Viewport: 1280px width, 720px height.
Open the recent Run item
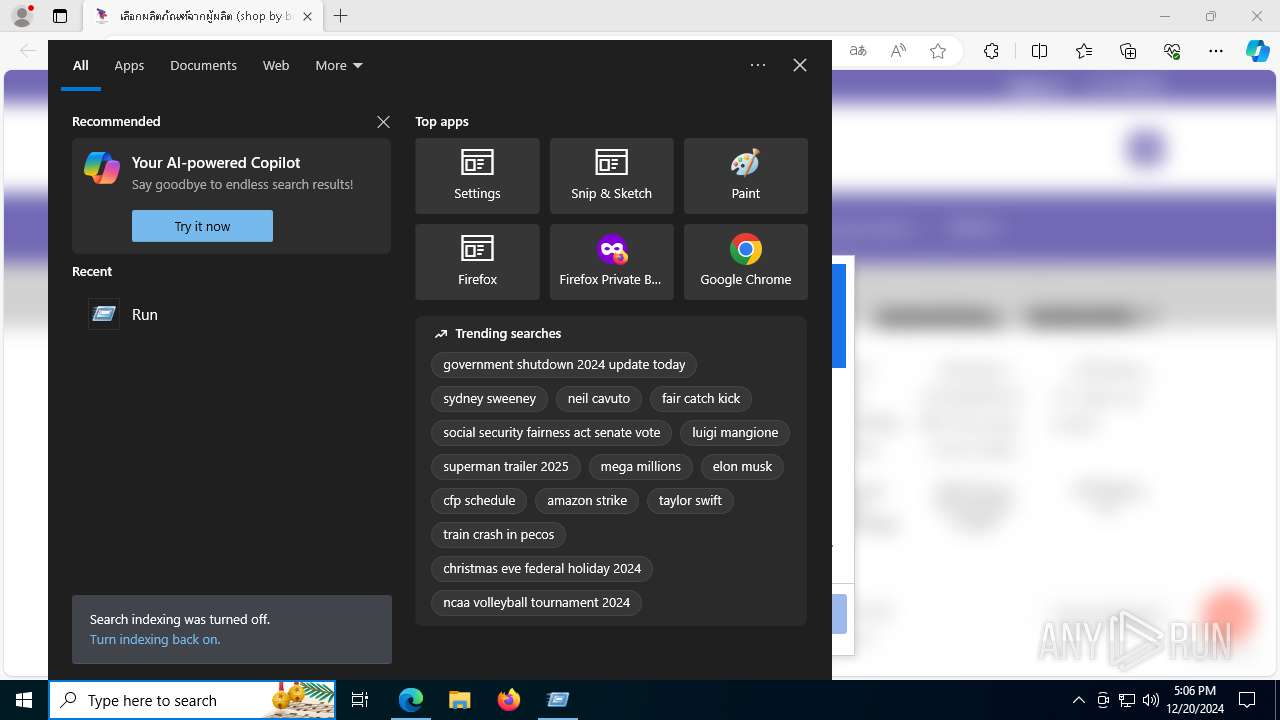230,314
